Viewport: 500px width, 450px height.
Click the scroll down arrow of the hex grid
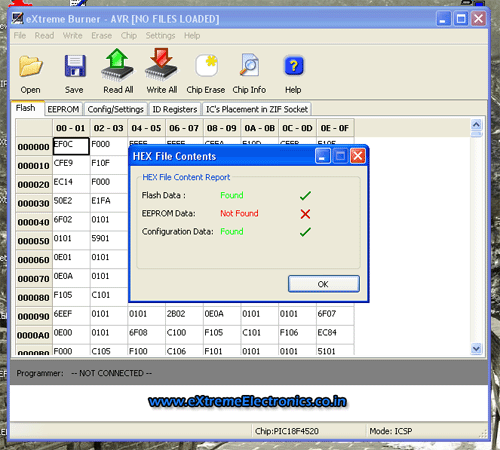[476, 349]
